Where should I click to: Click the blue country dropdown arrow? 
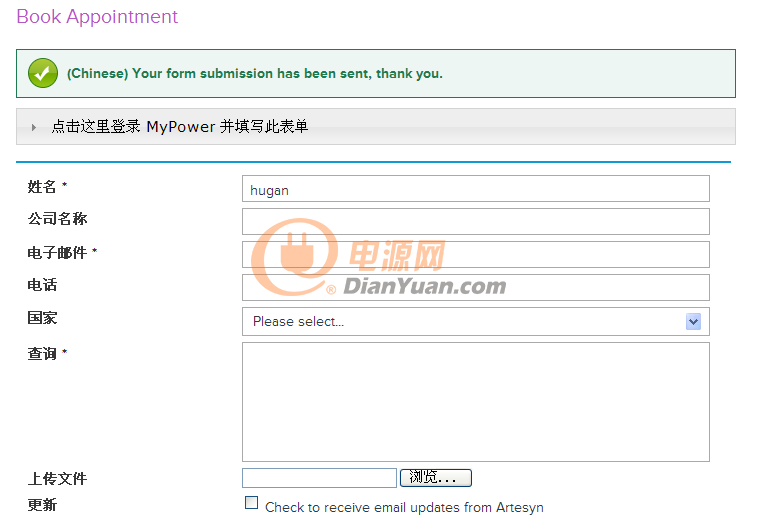(x=693, y=321)
